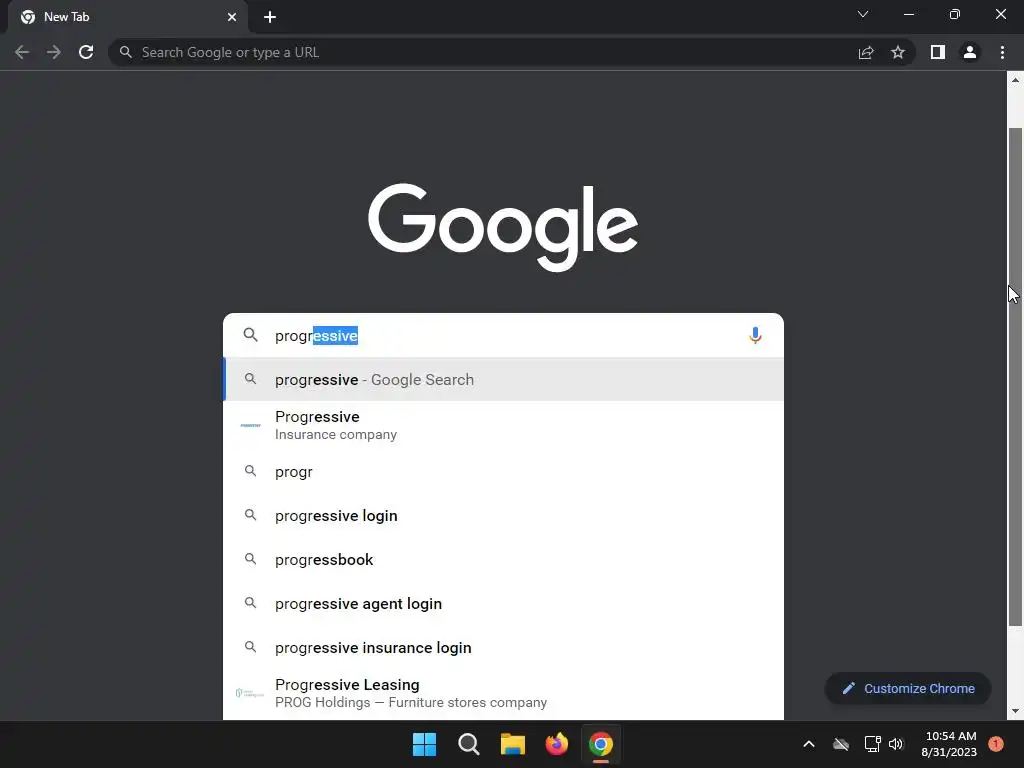Restore down the Chrome window

click(955, 14)
